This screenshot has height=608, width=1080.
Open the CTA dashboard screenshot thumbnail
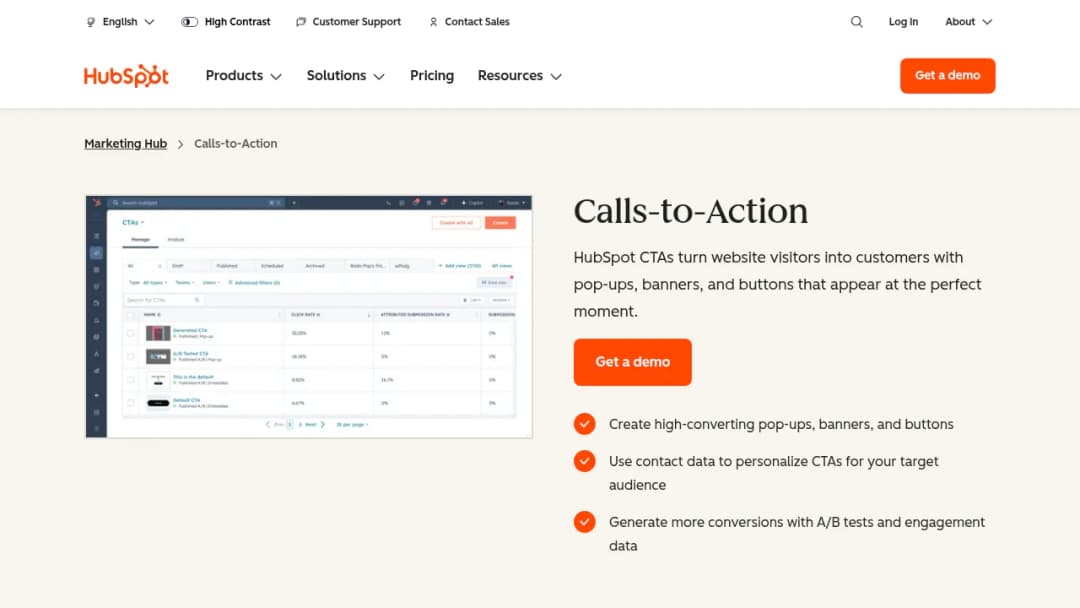[x=309, y=317]
